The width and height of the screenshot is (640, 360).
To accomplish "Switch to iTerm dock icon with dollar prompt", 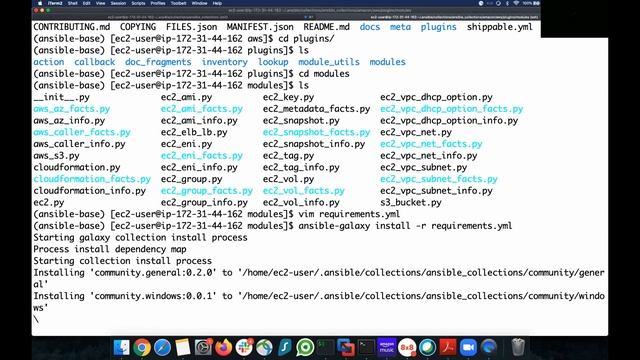I will 325,347.
